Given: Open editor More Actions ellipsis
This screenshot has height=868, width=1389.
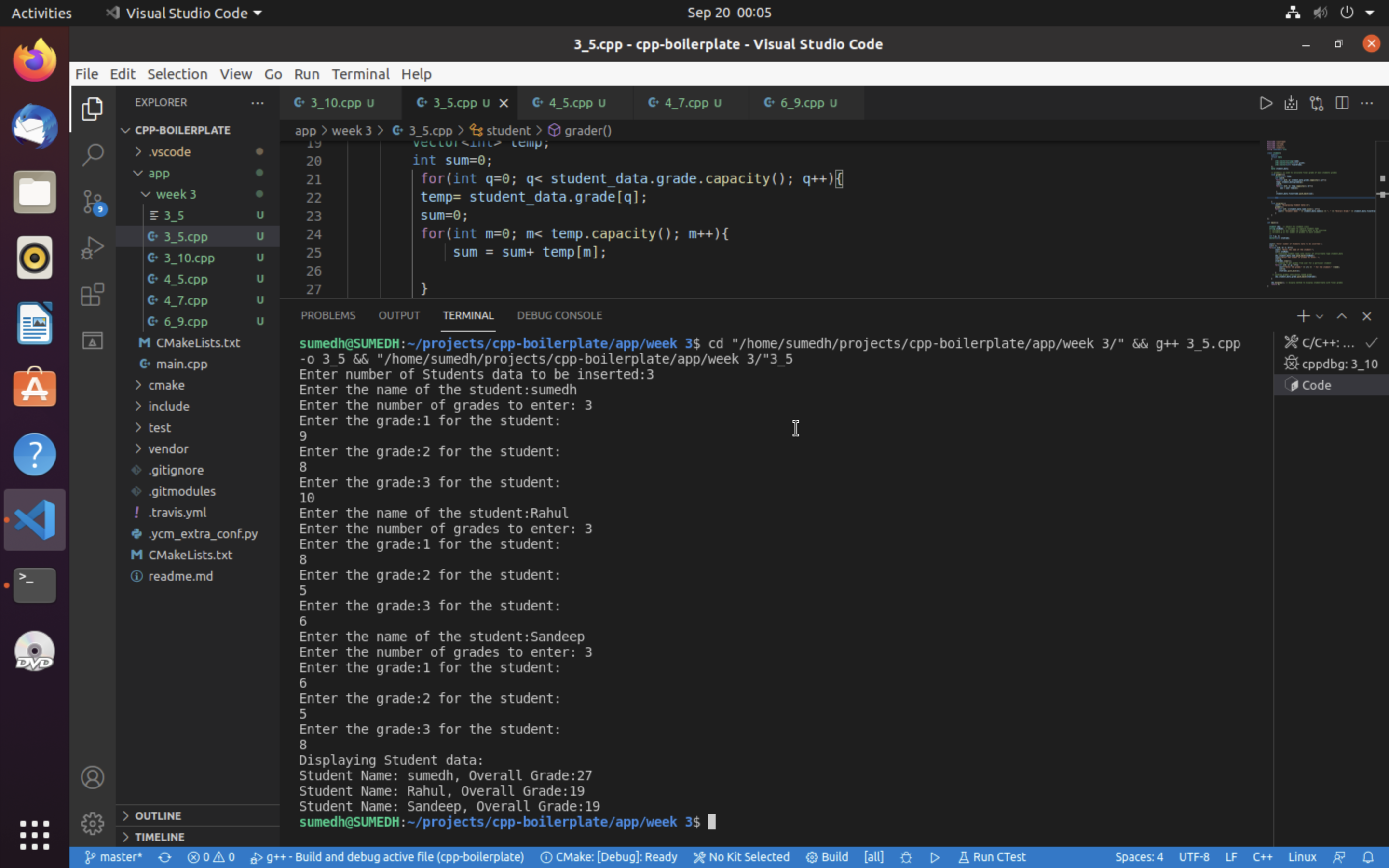Looking at the screenshot, I should coord(1367,103).
